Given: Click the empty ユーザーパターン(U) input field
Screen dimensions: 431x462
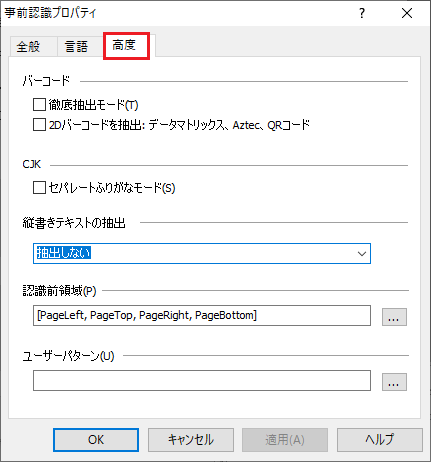Looking at the screenshot, I should 202,380.
